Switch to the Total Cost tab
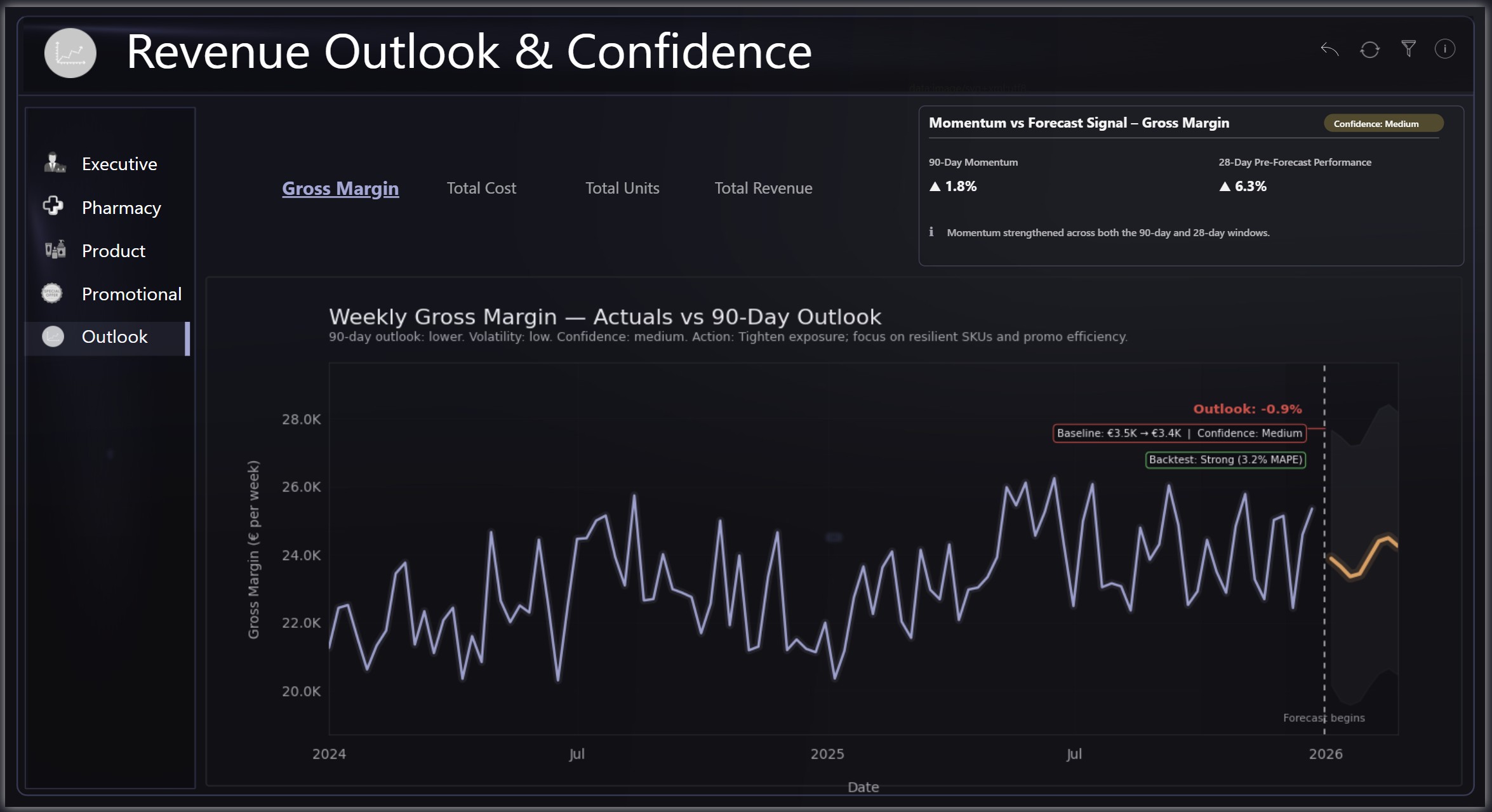Screen dimensions: 1492x812 (x=481, y=188)
